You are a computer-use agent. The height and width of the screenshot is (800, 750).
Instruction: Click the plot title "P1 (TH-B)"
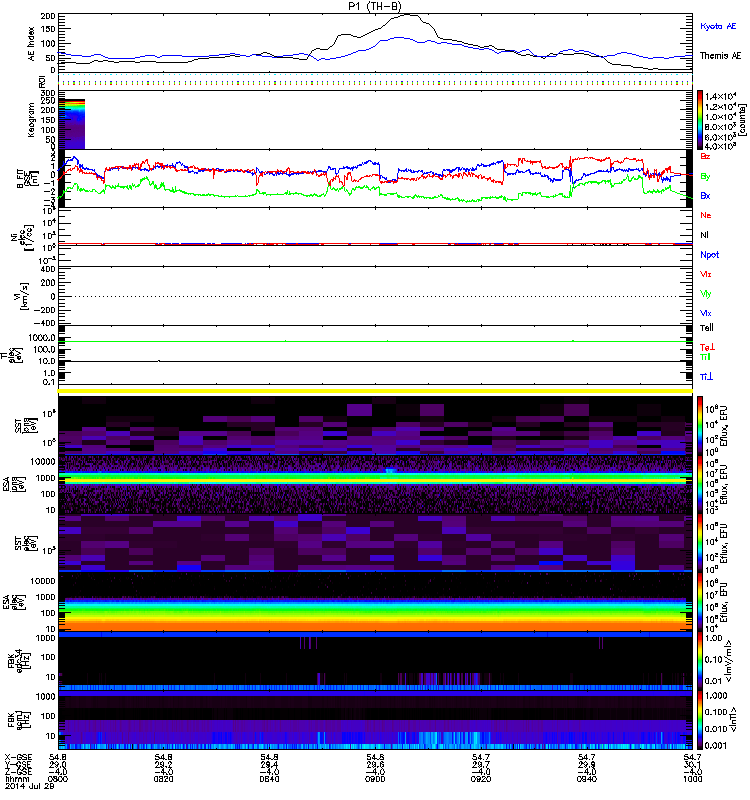click(375, 6)
